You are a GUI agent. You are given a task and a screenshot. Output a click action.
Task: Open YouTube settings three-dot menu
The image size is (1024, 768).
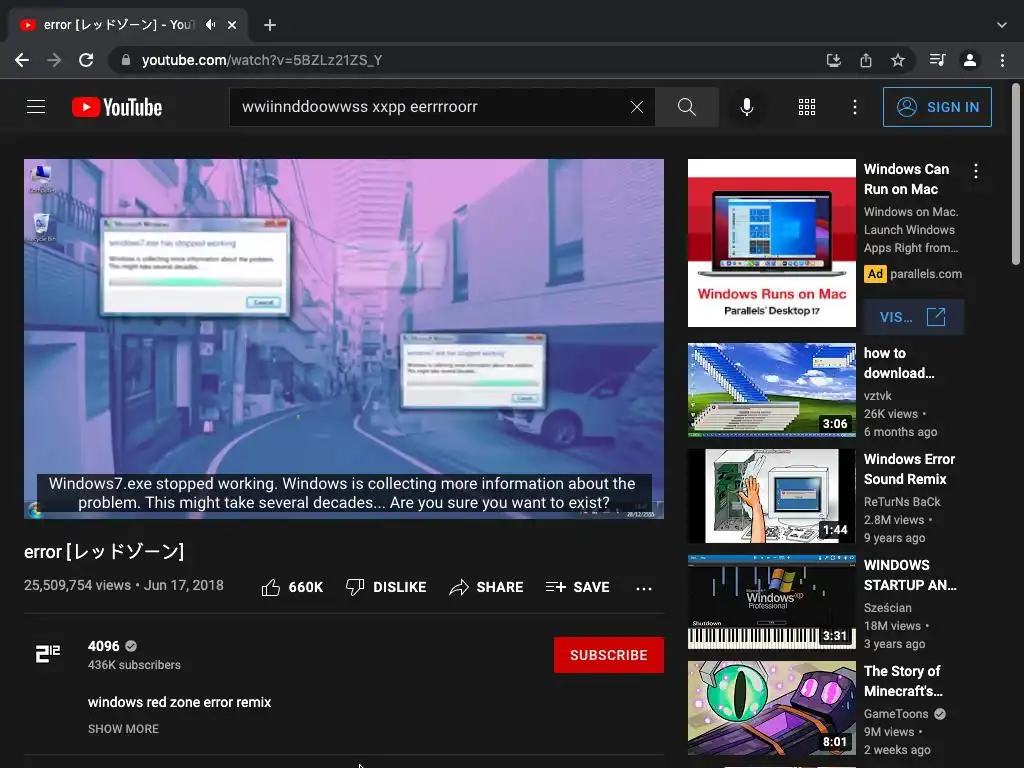tap(854, 106)
